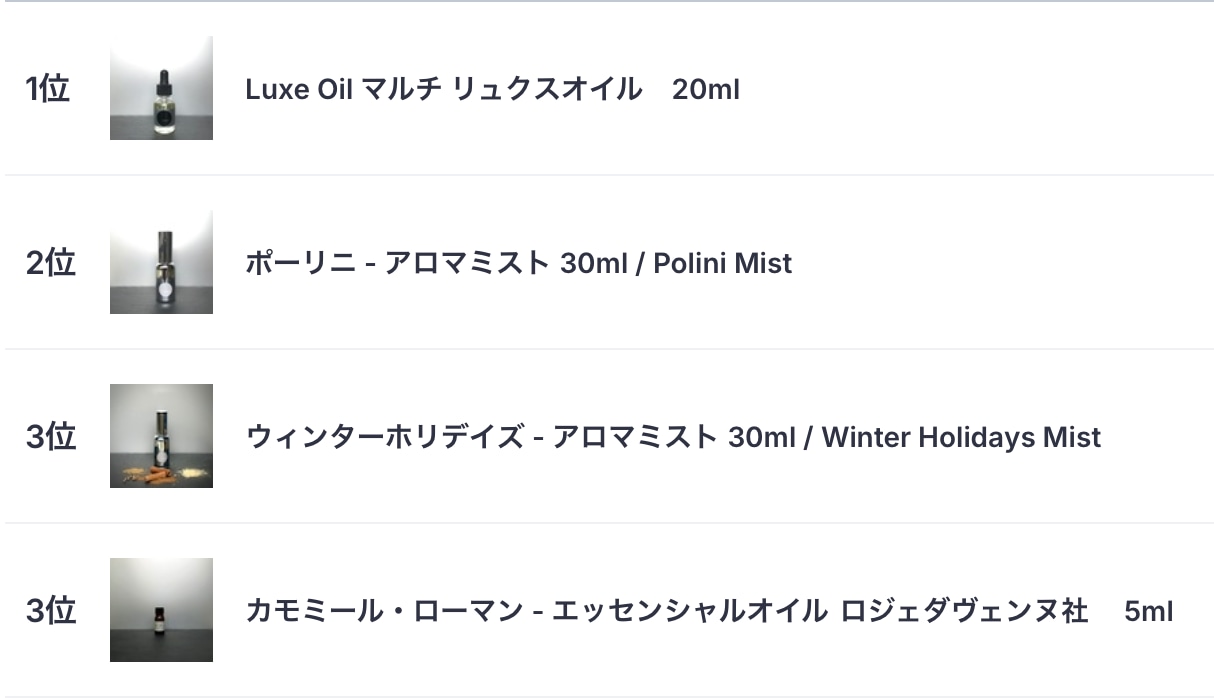Open the カモミール・ローマン エッセンシャルオイル product link
1214x698 pixels.
coord(709,611)
